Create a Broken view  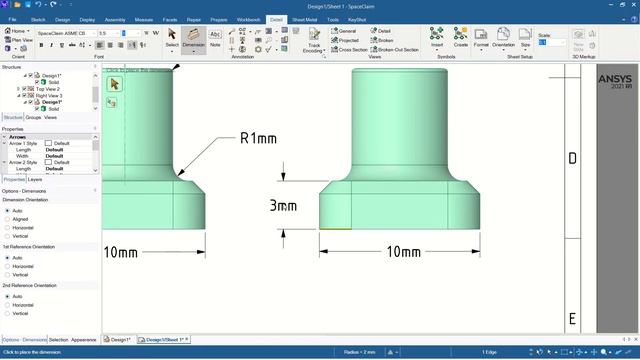pos(382,40)
